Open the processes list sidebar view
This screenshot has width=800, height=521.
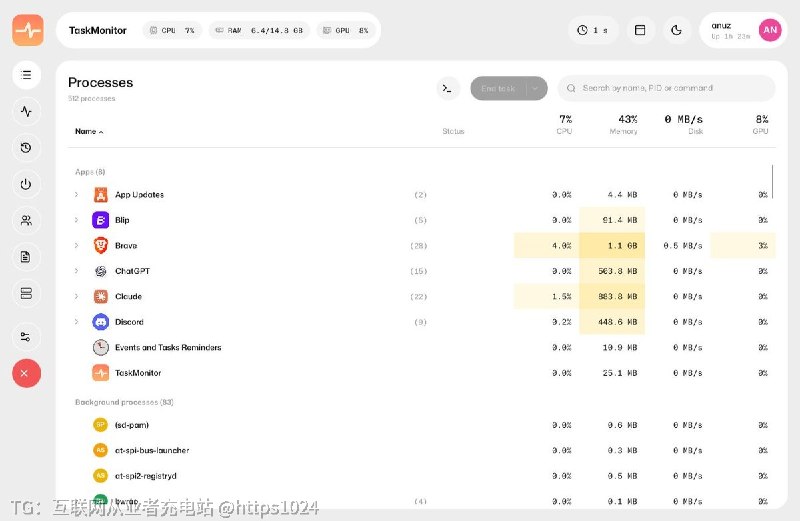(x=26, y=75)
